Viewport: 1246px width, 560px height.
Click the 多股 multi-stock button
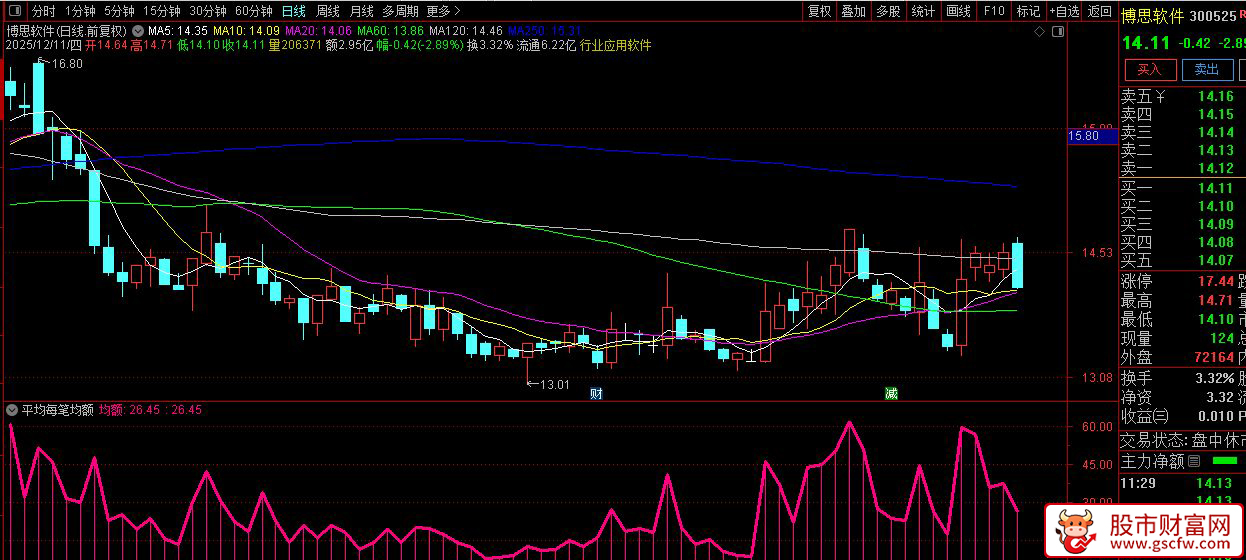pyautogui.click(x=888, y=12)
